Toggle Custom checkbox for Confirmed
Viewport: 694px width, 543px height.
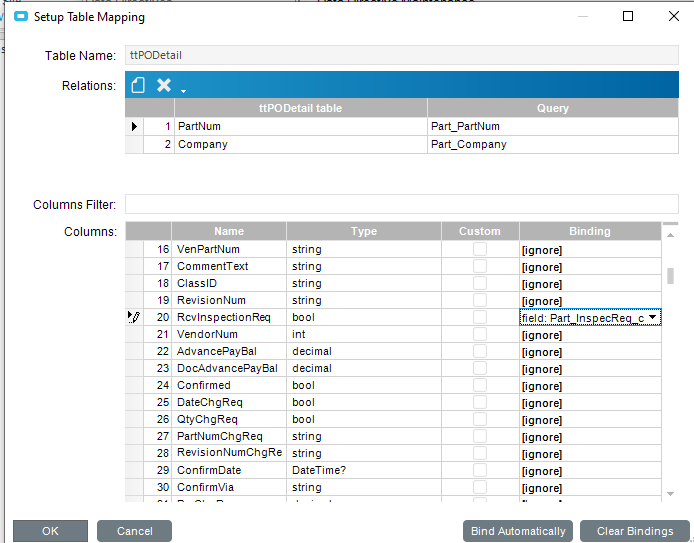point(480,385)
